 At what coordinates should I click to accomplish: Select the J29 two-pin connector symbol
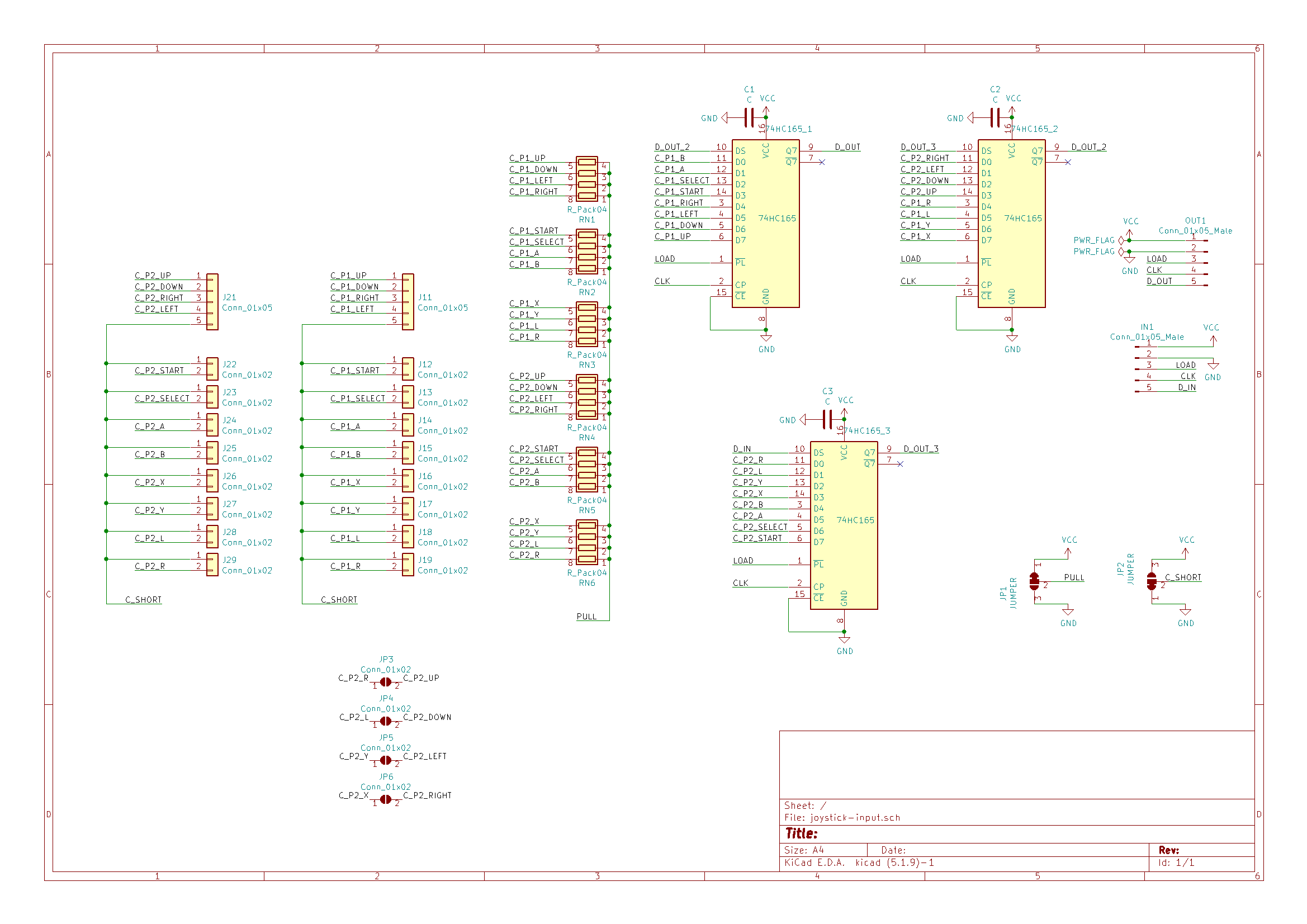tap(212, 565)
